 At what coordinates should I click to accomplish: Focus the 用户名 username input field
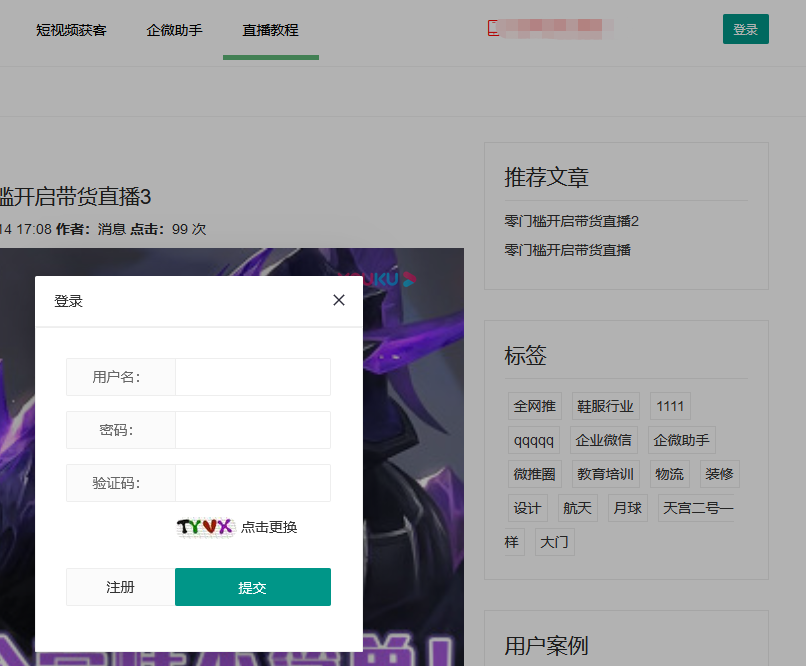coord(252,377)
